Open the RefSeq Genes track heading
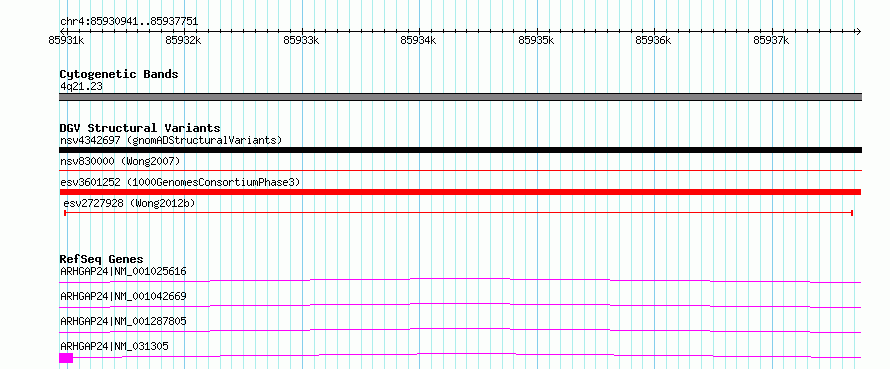Image resolution: width=890 pixels, height=369 pixels. point(102,259)
